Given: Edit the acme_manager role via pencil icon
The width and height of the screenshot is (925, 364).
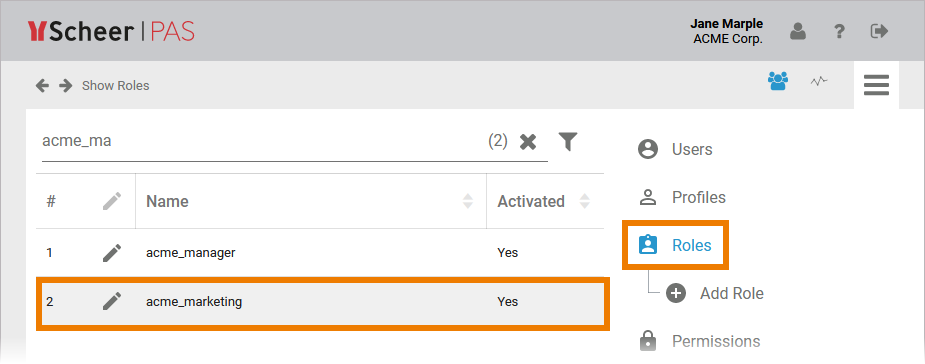Looking at the screenshot, I should tap(111, 252).
